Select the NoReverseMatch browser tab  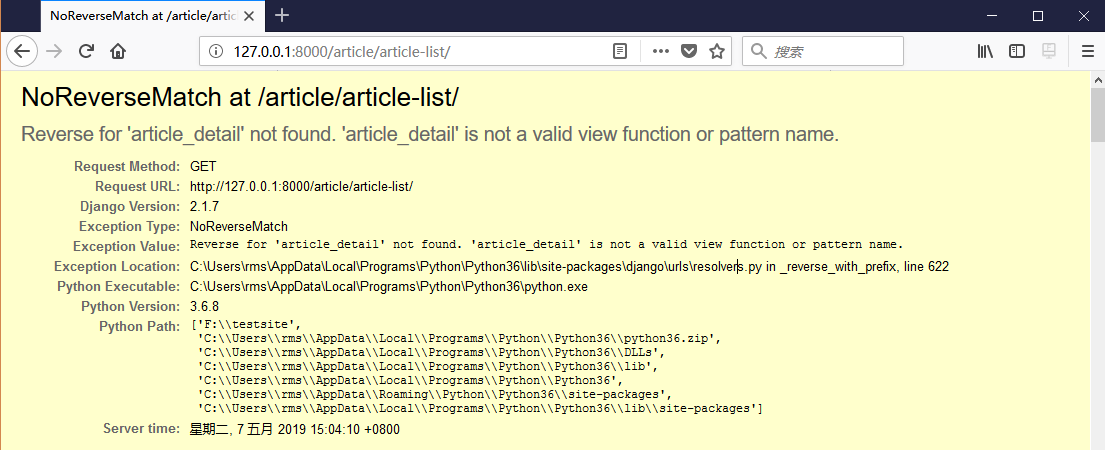(140, 16)
